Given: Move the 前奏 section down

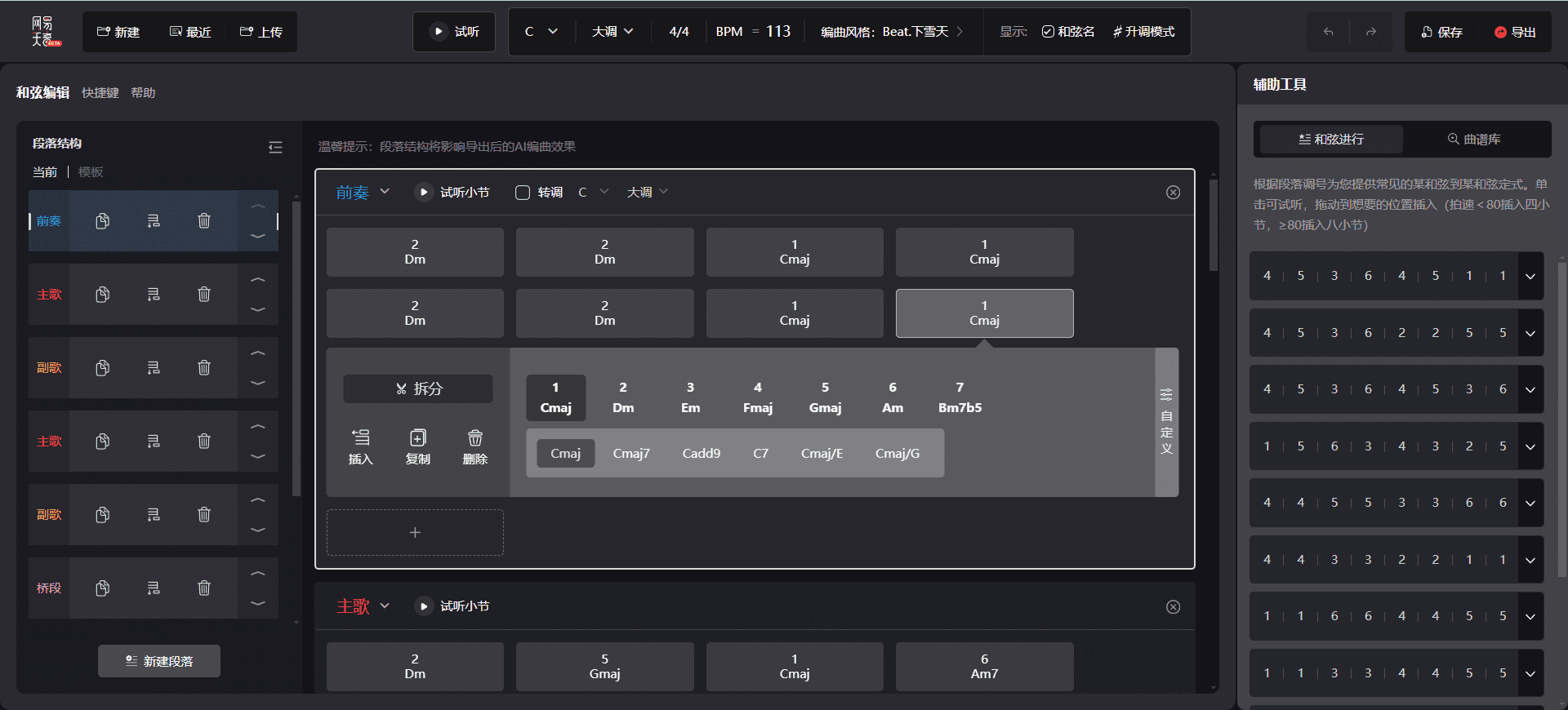Looking at the screenshot, I should [x=258, y=236].
